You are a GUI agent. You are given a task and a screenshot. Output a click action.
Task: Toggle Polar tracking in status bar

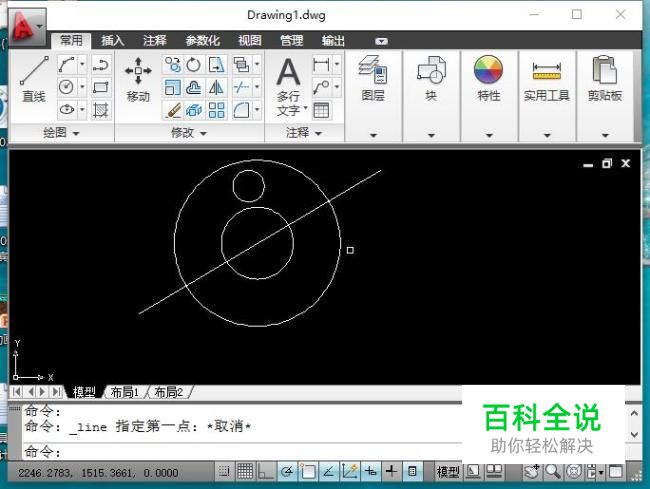pyautogui.click(x=287, y=472)
